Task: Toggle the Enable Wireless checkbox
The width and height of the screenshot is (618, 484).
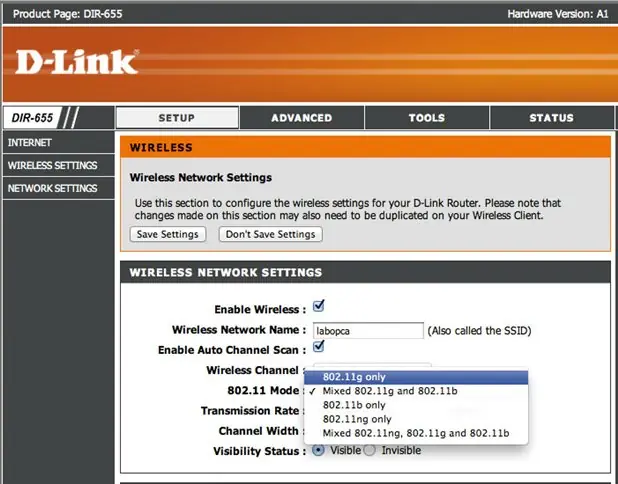Action: click(318, 306)
